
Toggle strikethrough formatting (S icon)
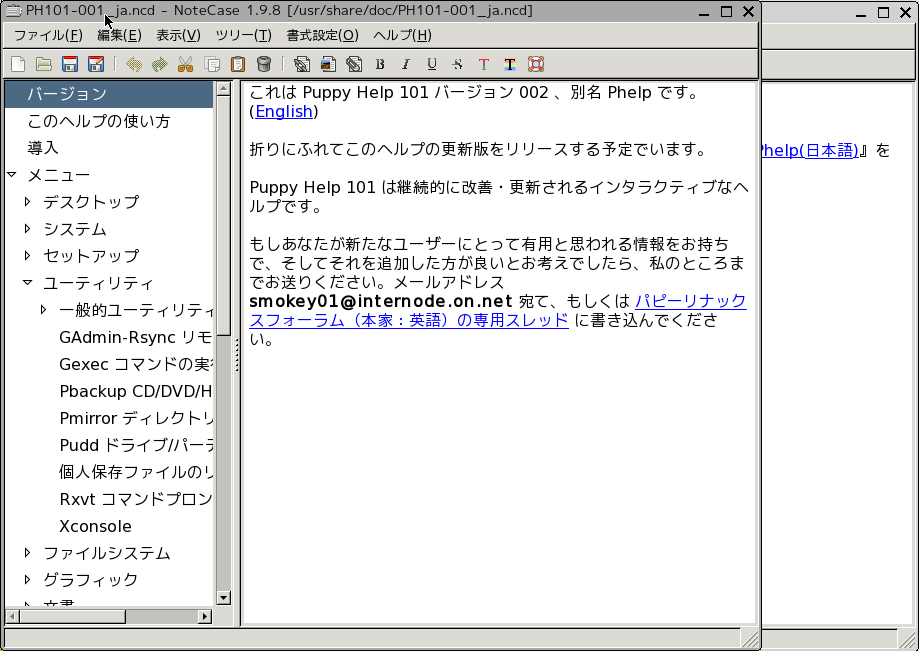(458, 64)
